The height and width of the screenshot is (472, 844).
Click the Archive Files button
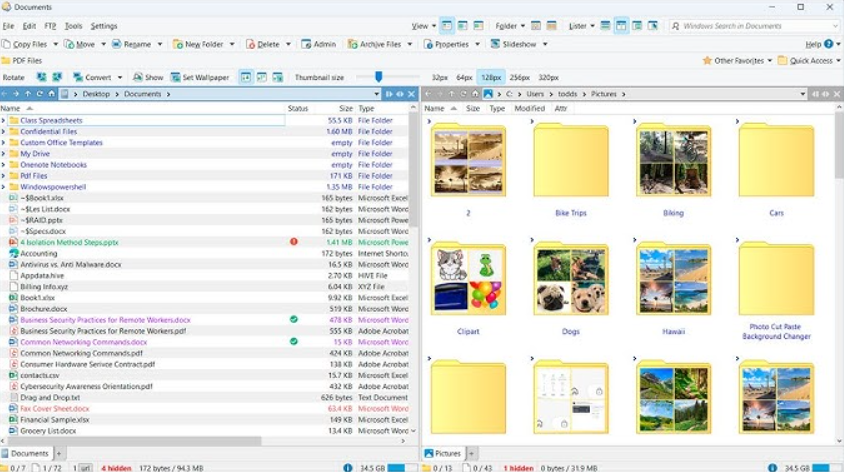point(375,44)
